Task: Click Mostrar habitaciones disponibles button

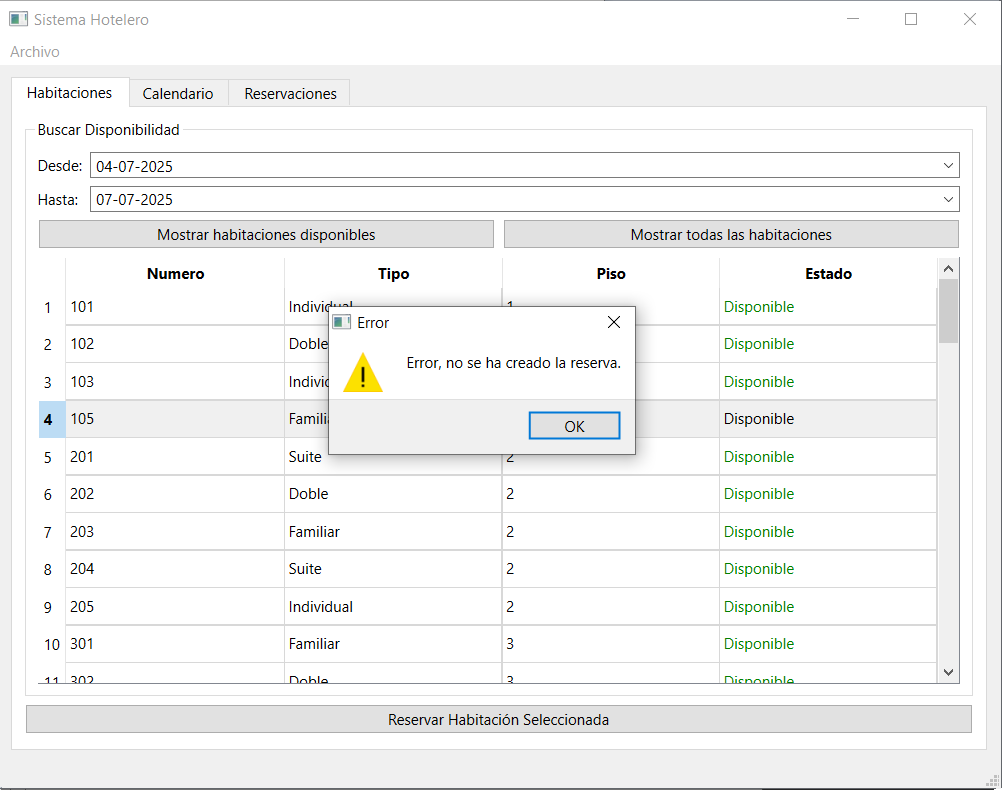Action: tap(266, 235)
